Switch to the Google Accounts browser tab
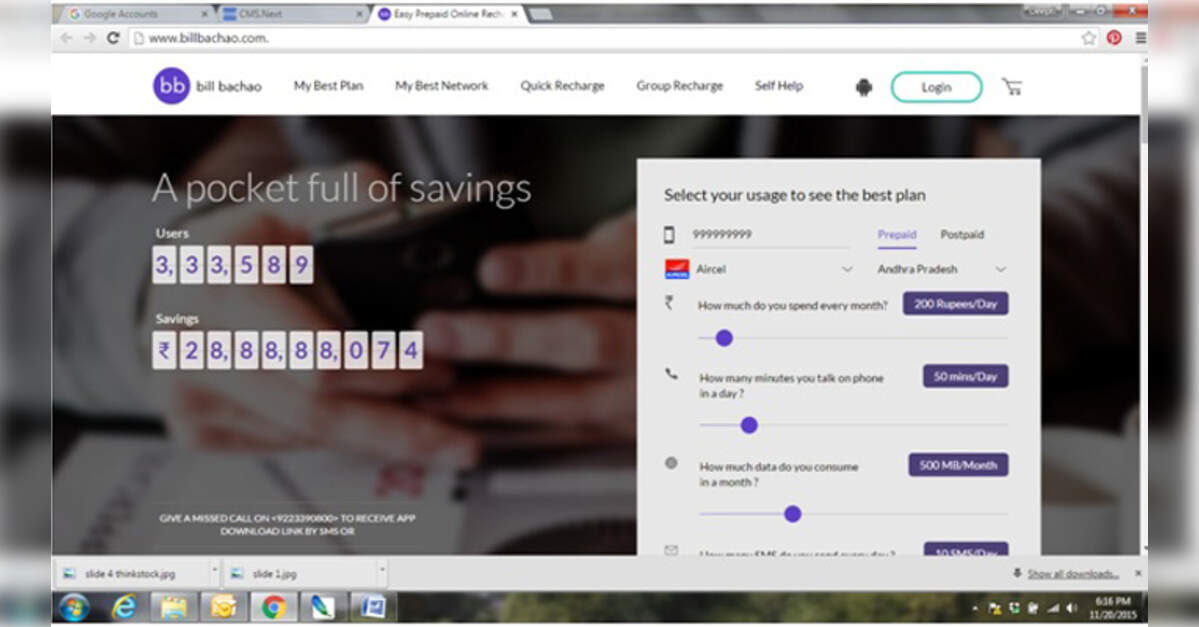 133,14
